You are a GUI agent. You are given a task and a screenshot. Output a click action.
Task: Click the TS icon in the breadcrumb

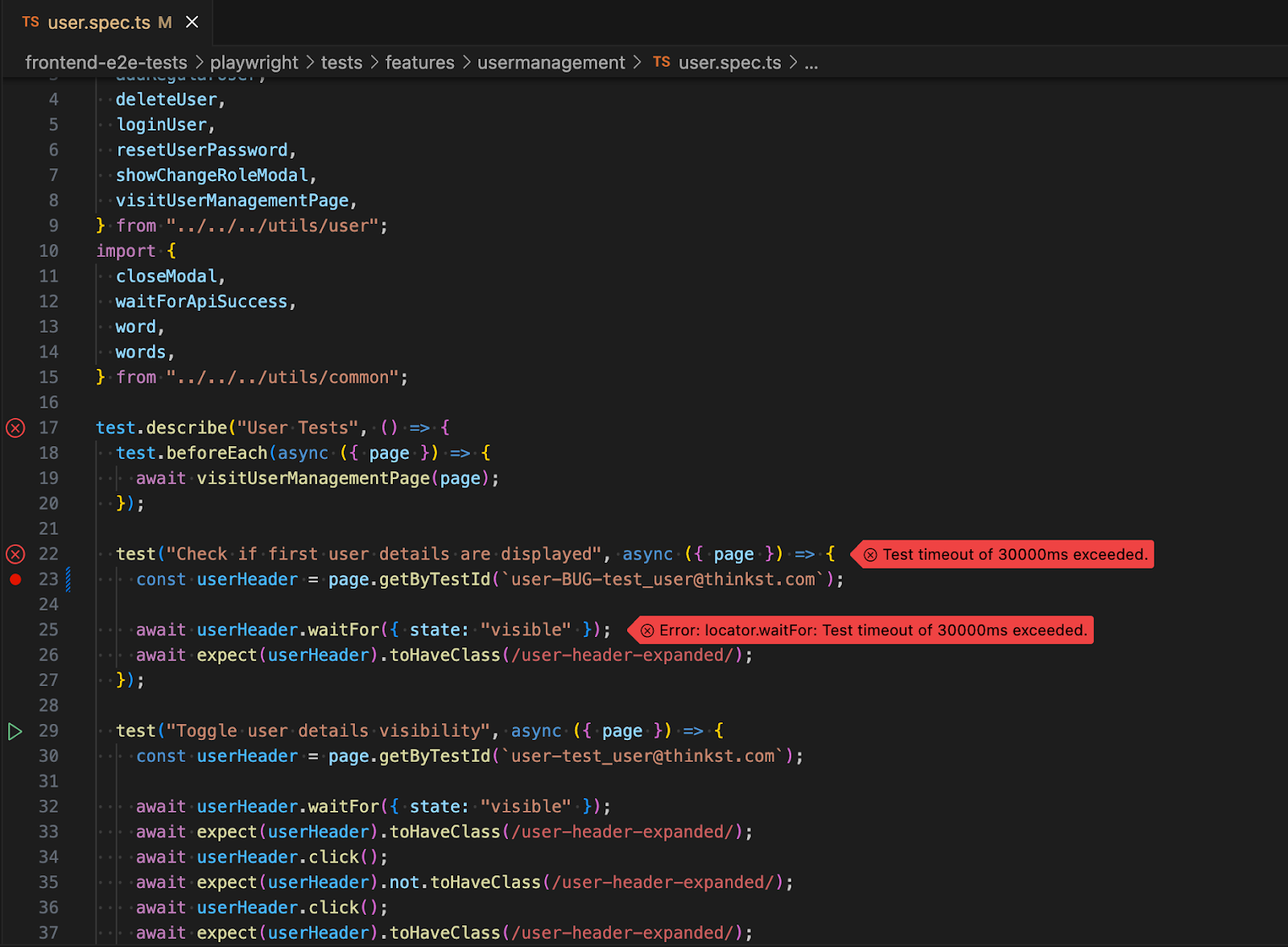coord(662,62)
